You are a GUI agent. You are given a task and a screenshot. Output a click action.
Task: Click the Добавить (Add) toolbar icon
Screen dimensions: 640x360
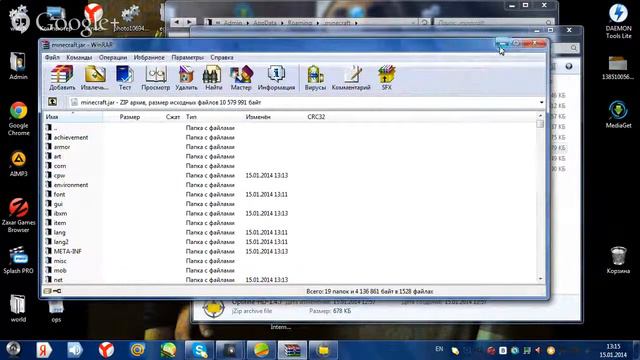[62, 77]
